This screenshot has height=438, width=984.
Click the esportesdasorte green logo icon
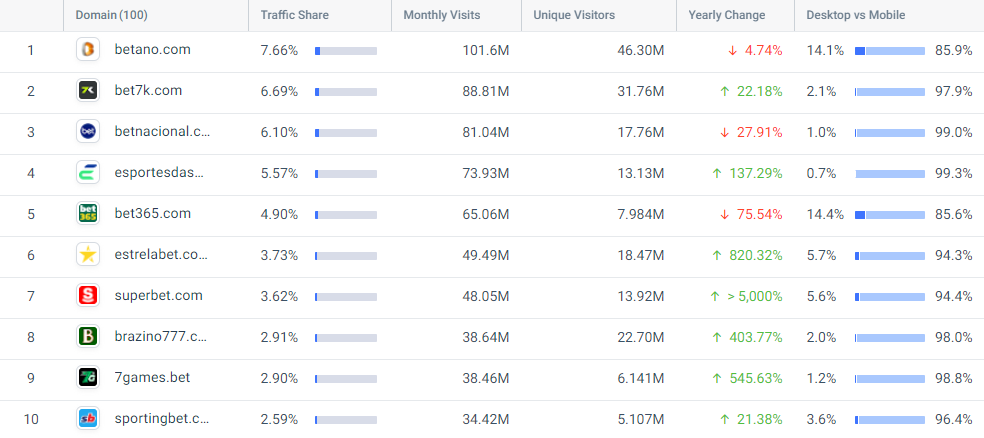(88, 173)
